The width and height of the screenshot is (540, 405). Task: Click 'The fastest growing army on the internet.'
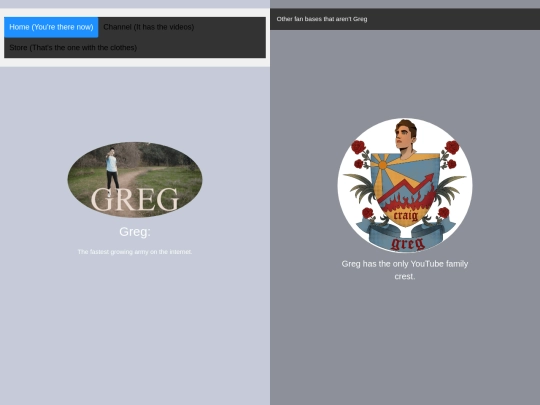[x=135, y=252]
